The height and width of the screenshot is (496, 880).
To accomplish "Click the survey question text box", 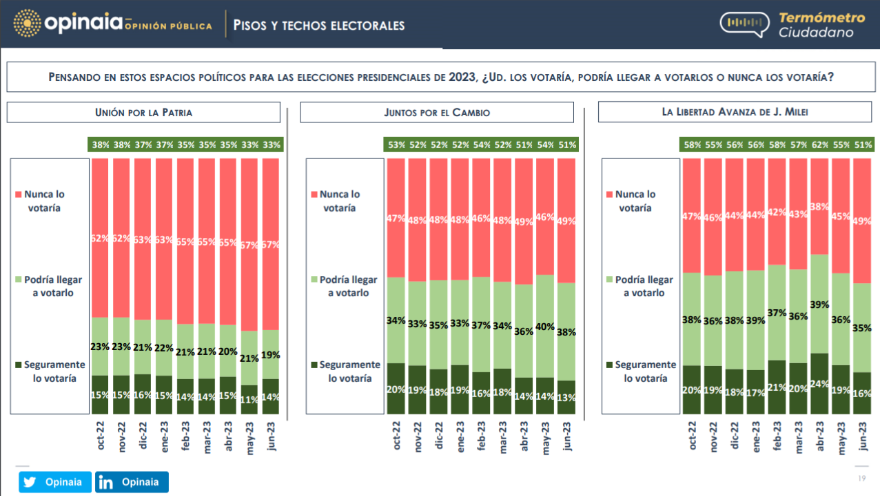I will [x=440, y=77].
